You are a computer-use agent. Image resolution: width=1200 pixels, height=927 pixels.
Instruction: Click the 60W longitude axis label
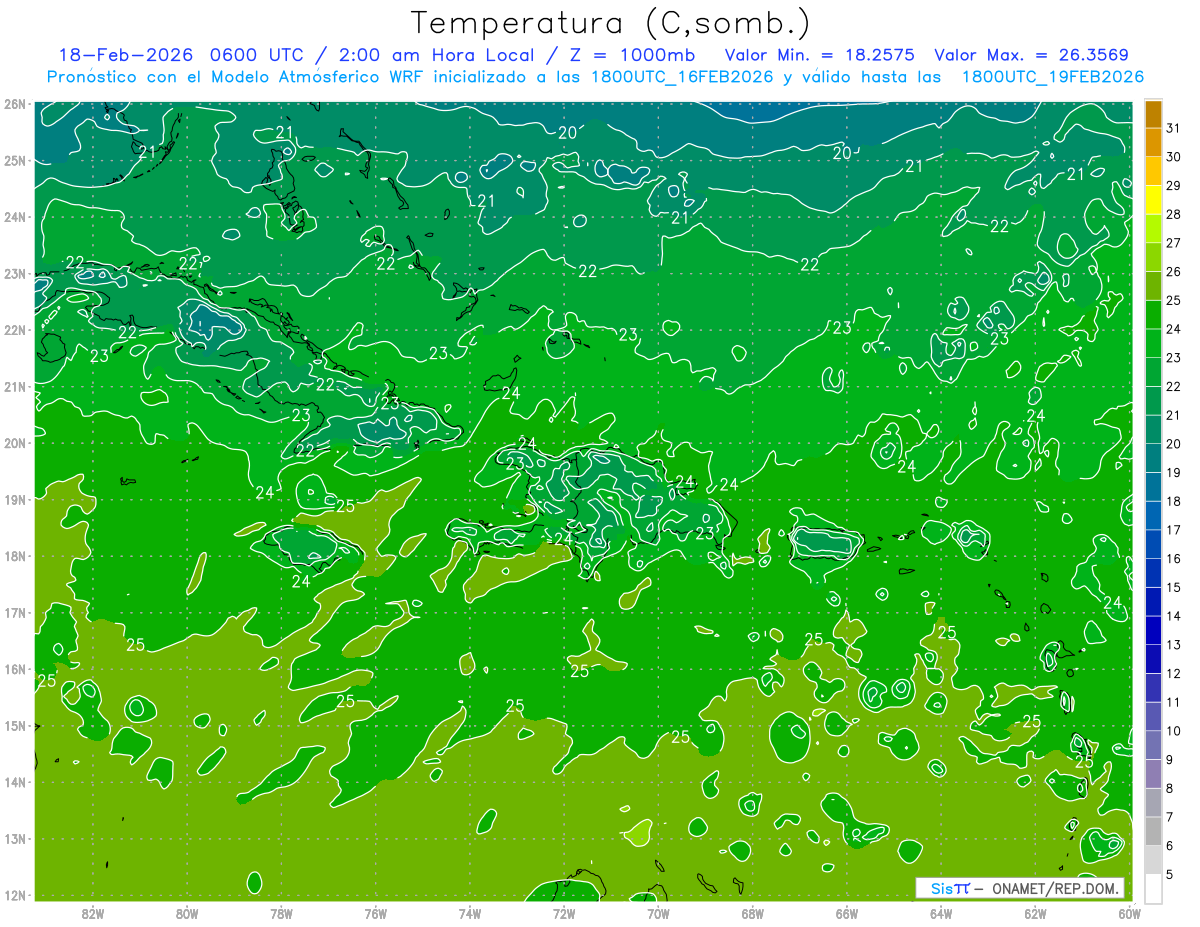tap(1130, 913)
